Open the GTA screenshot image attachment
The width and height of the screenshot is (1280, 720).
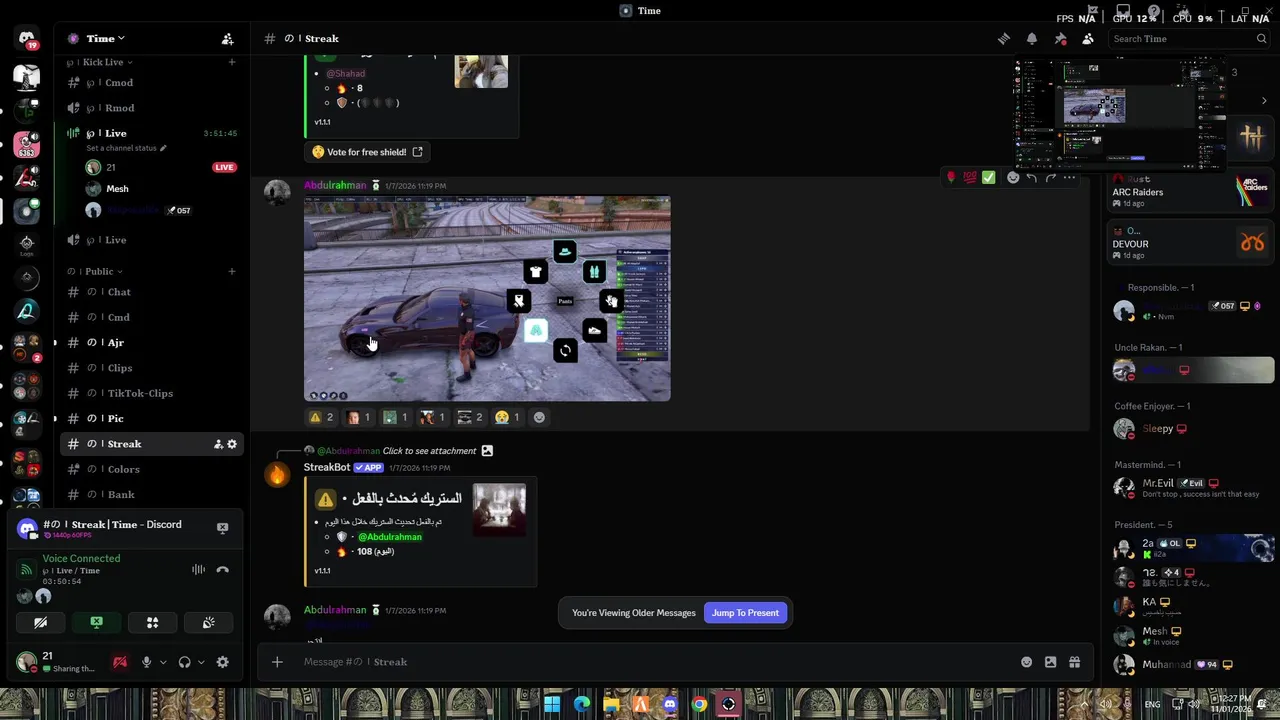click(487, 298)
